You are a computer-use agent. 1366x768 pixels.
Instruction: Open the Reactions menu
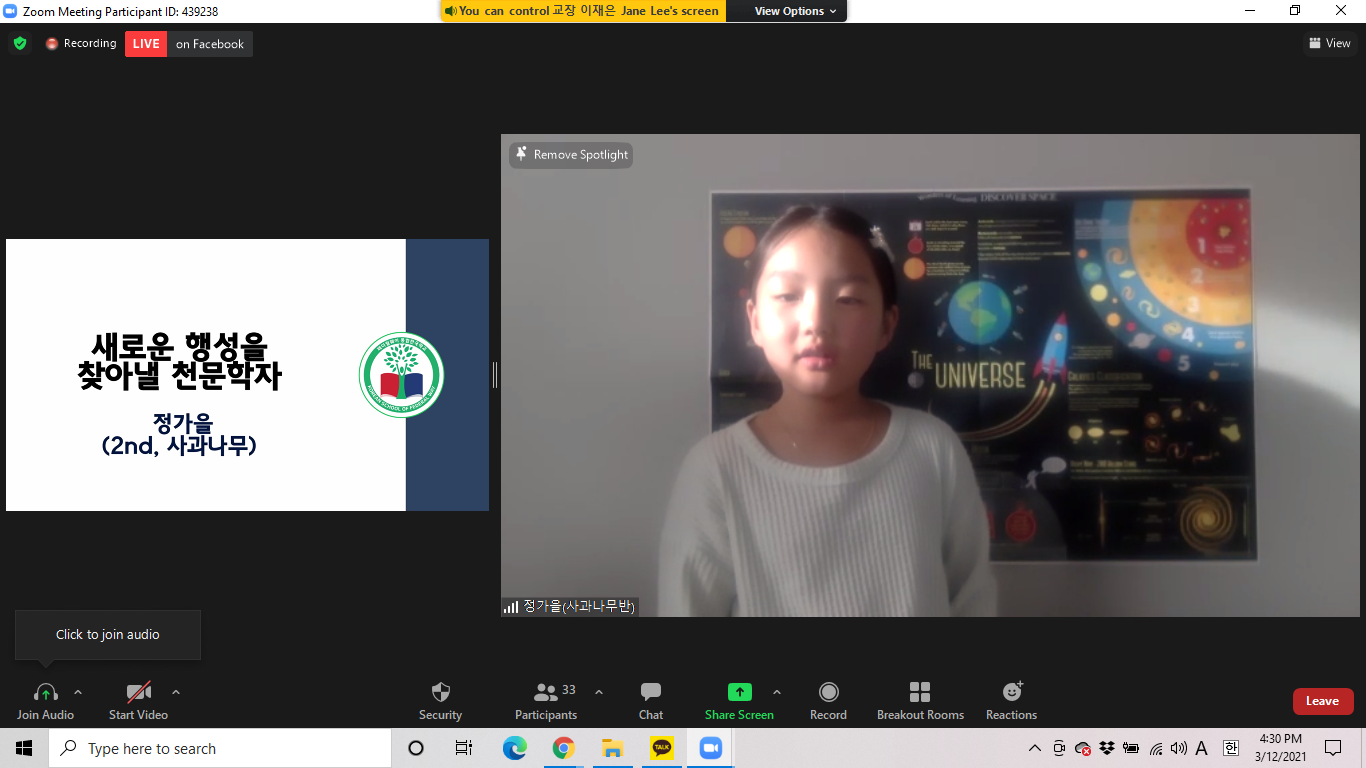(x=1012, y=692)
